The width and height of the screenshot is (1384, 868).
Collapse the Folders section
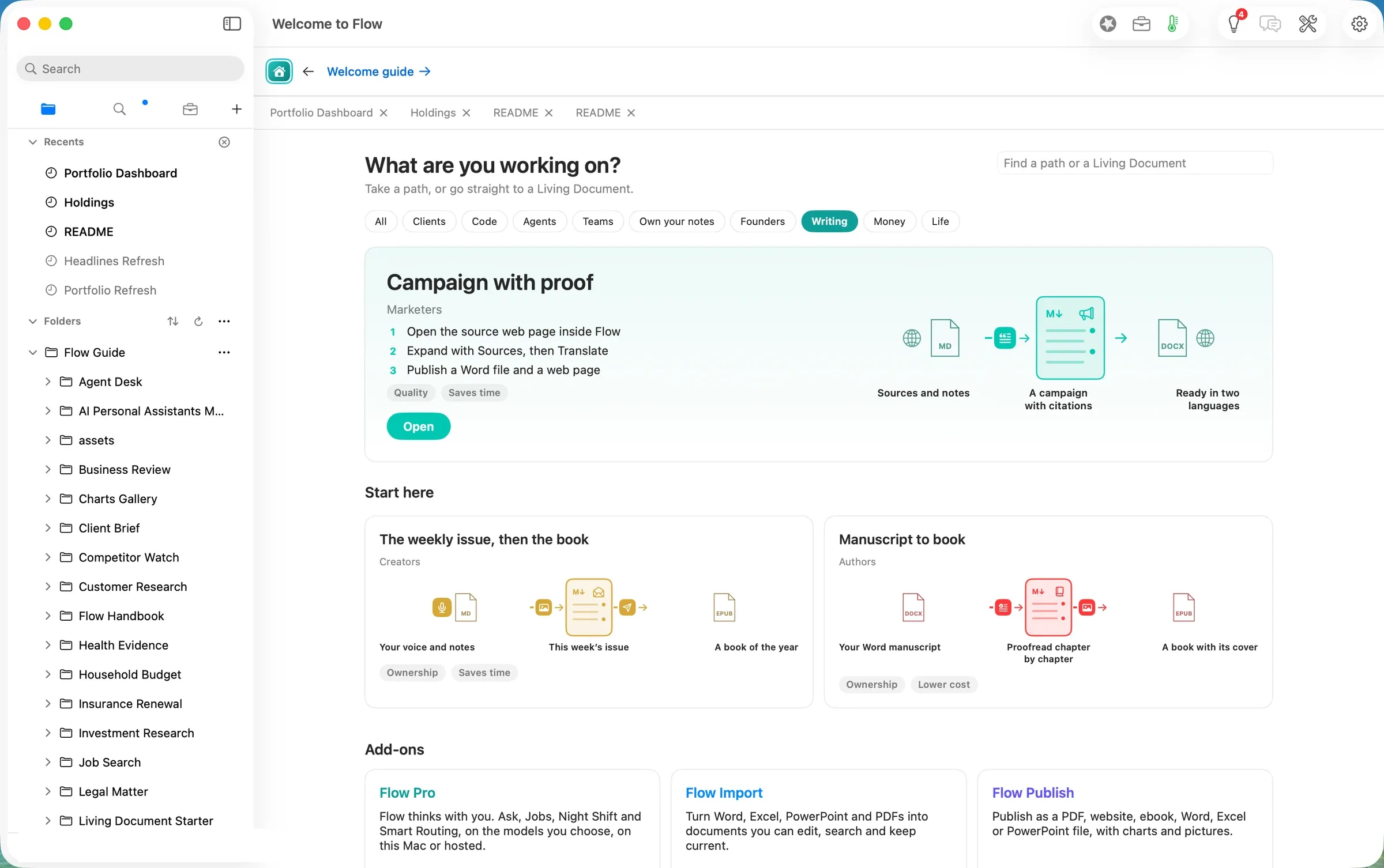(x=33, y=321)
